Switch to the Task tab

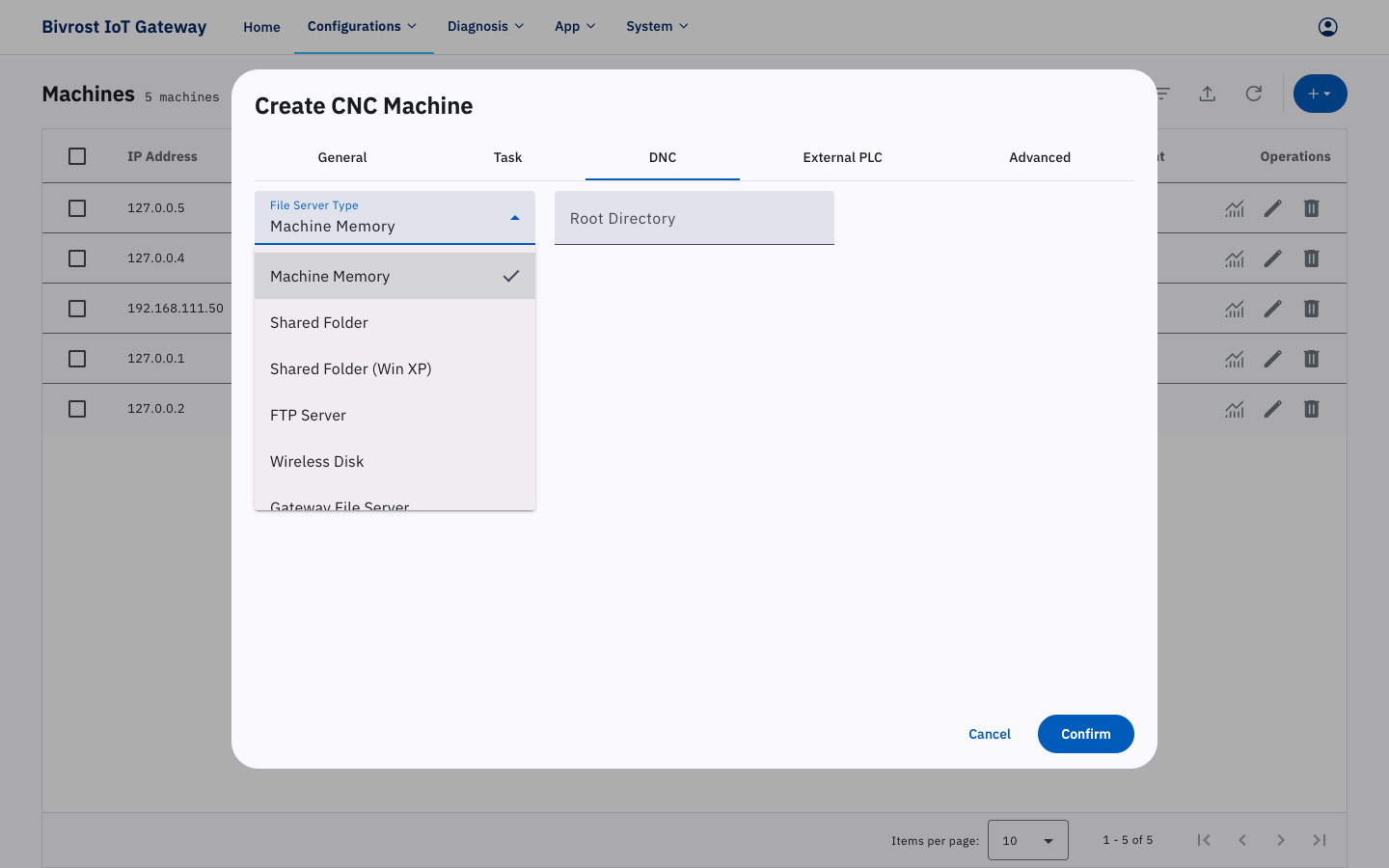(x=507, y=157)
